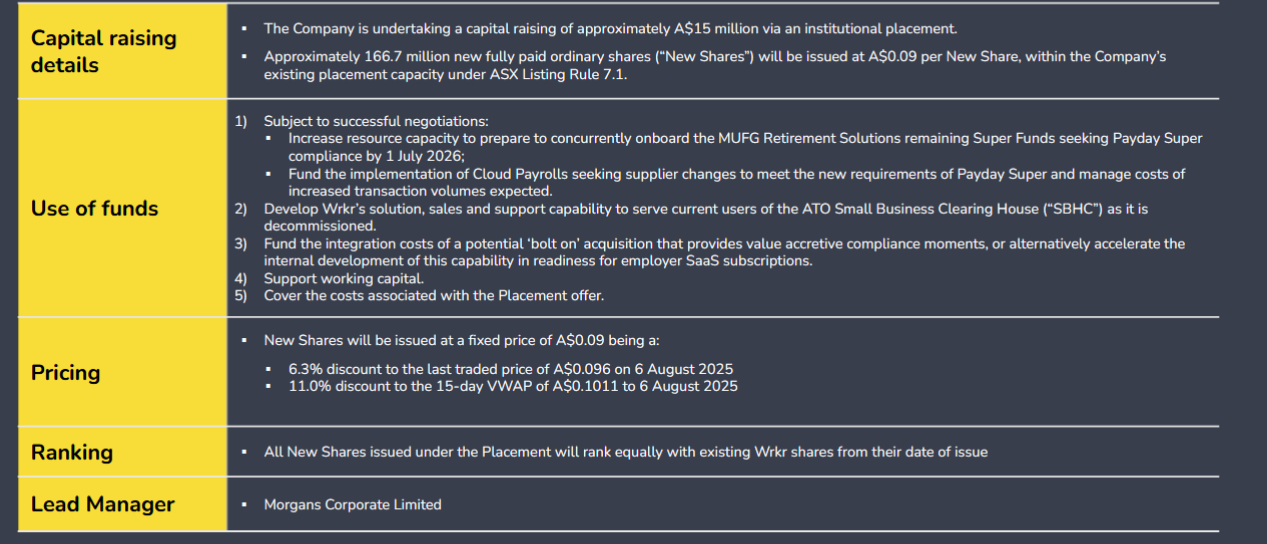The height and width of the screenshot is (544, 1267).
Task: Click the "Fund the integration costs" item
Action: coord(723,244)
